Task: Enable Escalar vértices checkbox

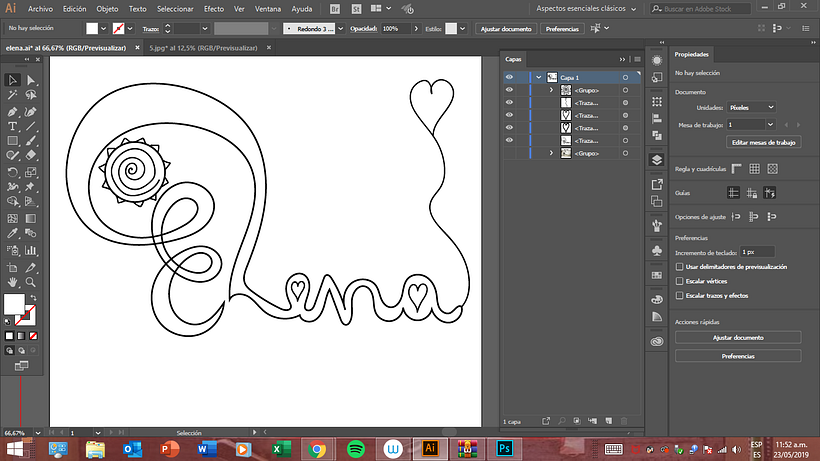Action: [x=679, y=281]
